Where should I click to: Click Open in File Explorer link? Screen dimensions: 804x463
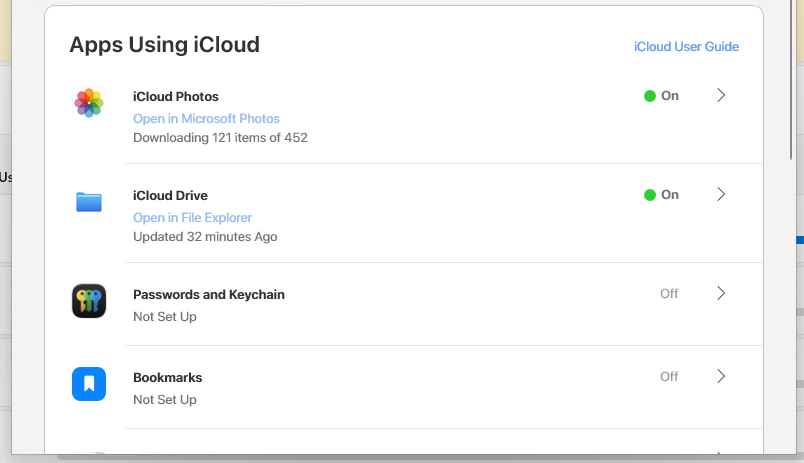(192, 218)
